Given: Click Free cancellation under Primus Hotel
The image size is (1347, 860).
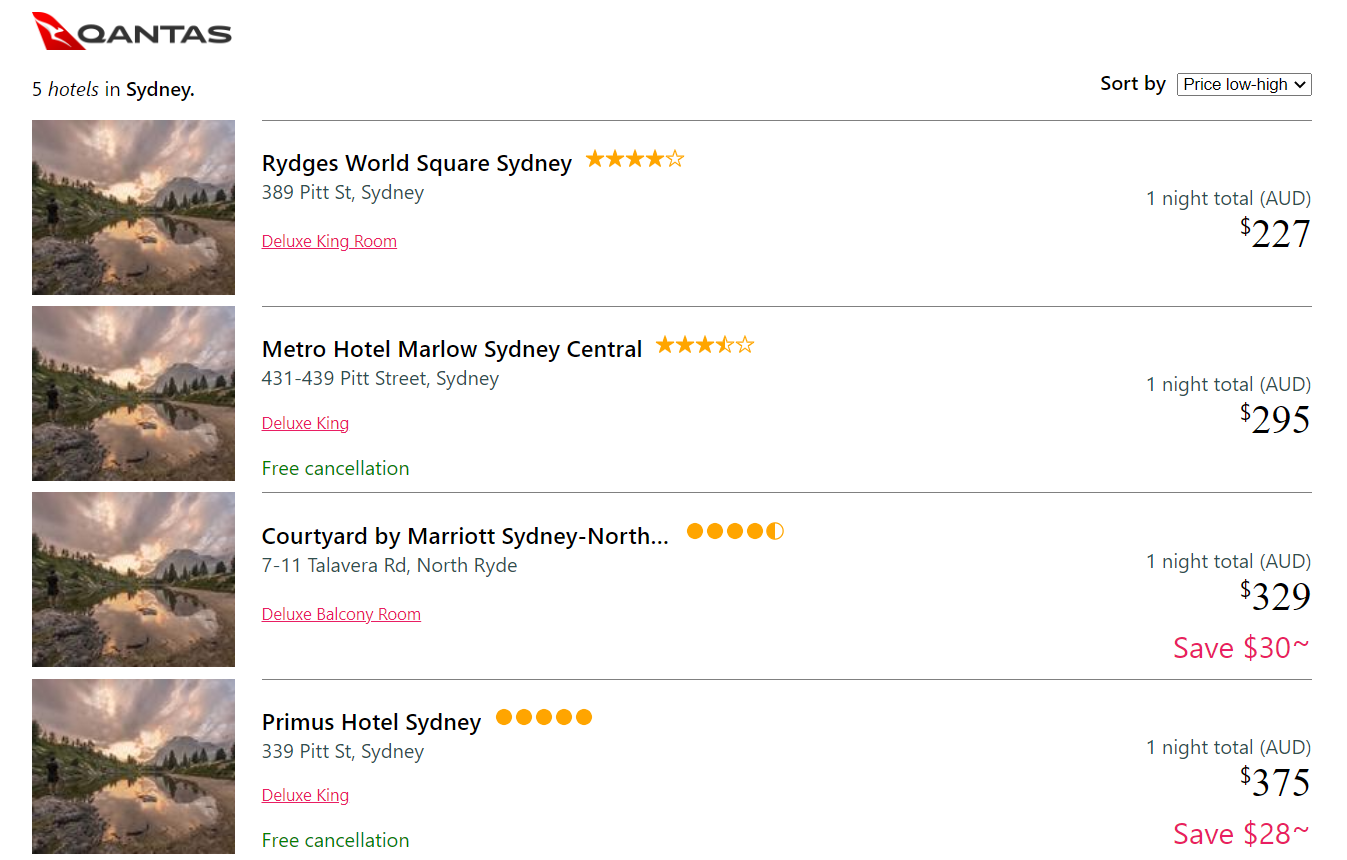Looking at the screenshot, I should coord(335,840).
